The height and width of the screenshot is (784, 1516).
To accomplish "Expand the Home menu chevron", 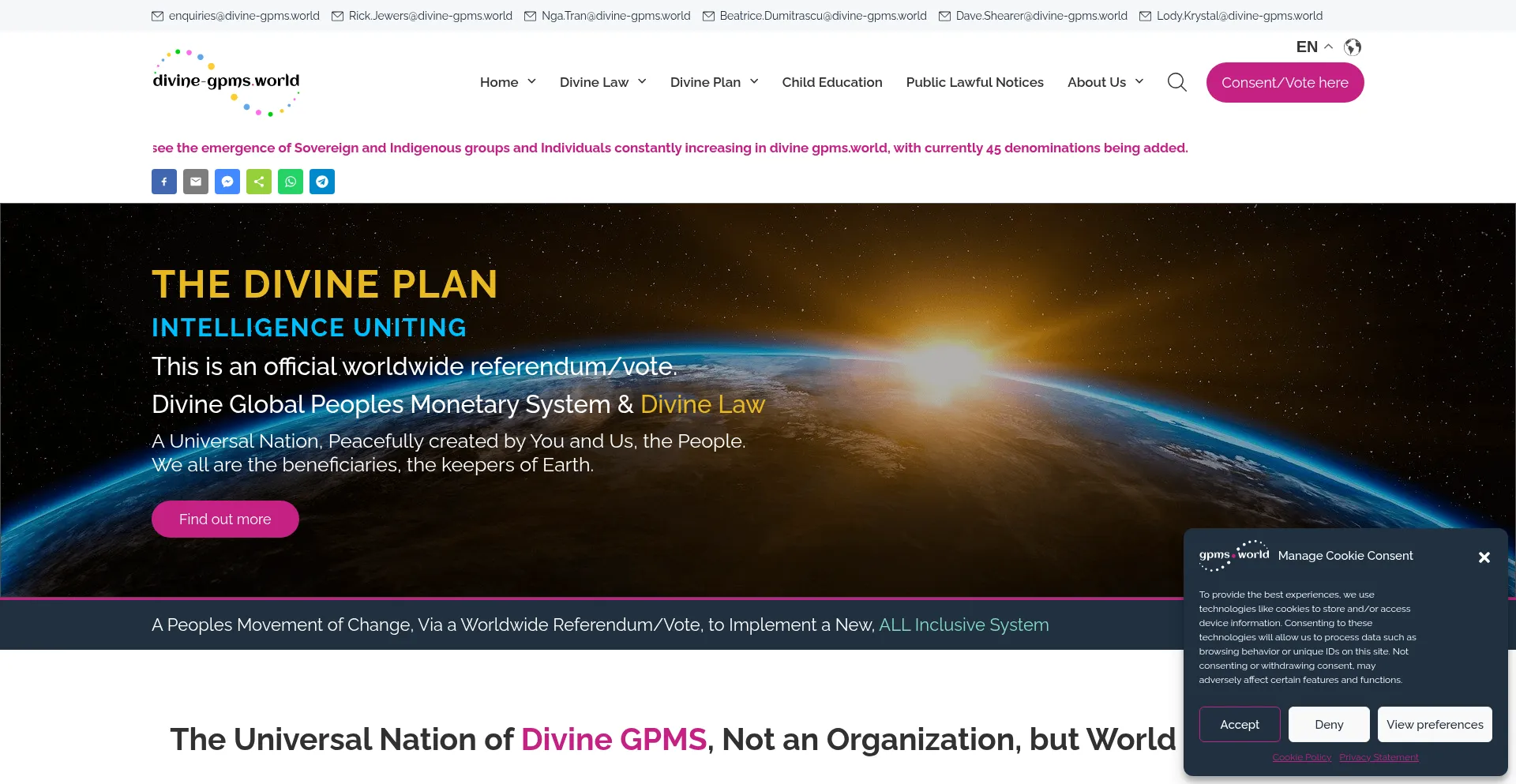I will pos(531,81).
